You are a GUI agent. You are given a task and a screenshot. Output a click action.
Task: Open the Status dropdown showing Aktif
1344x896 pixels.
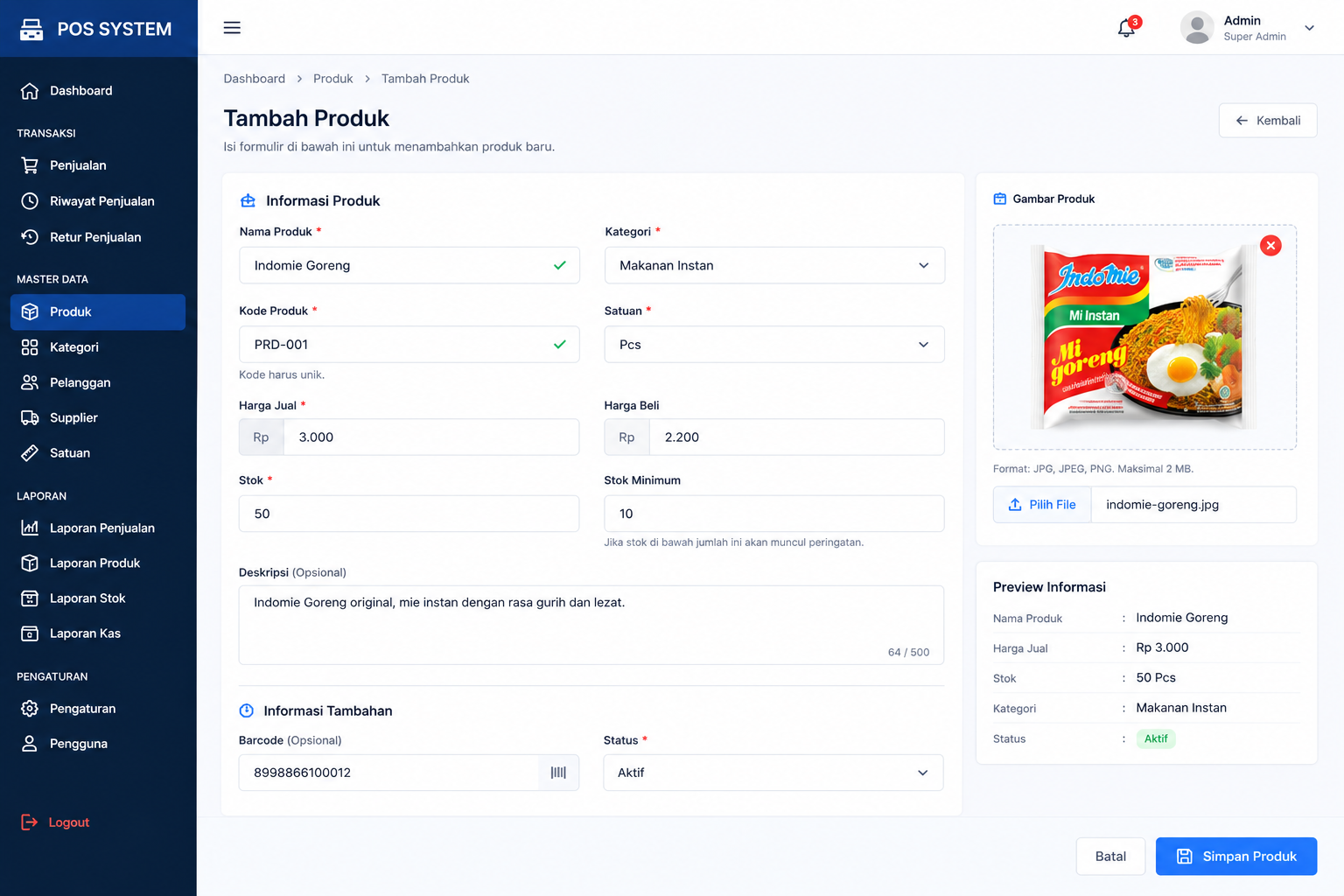(773, 773)
